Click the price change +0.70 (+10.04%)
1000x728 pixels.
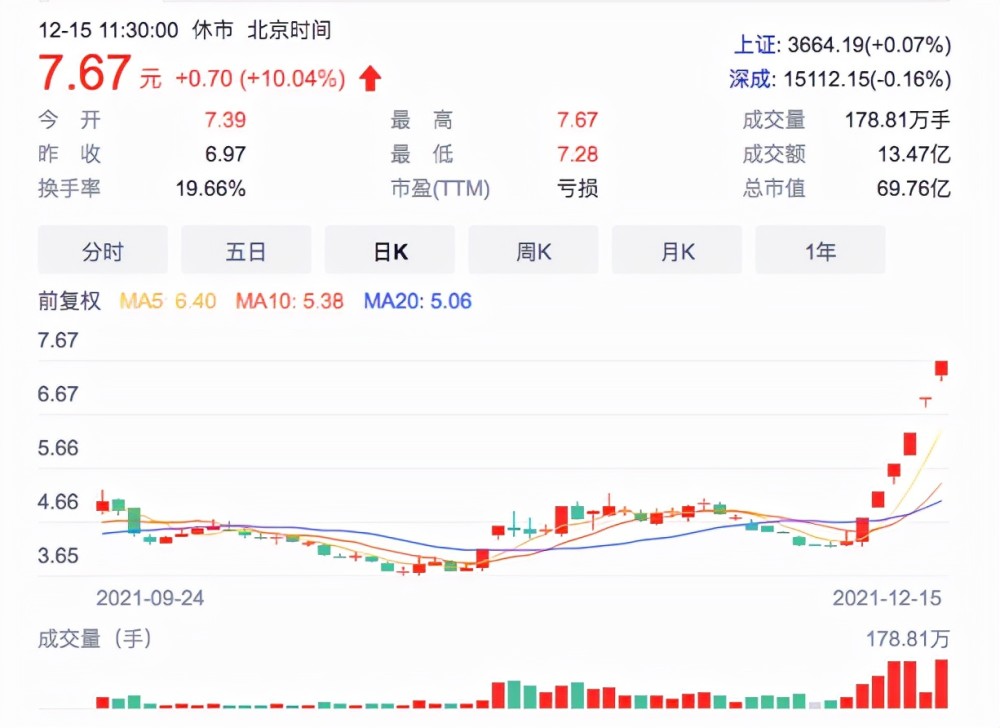click(260, 79)
